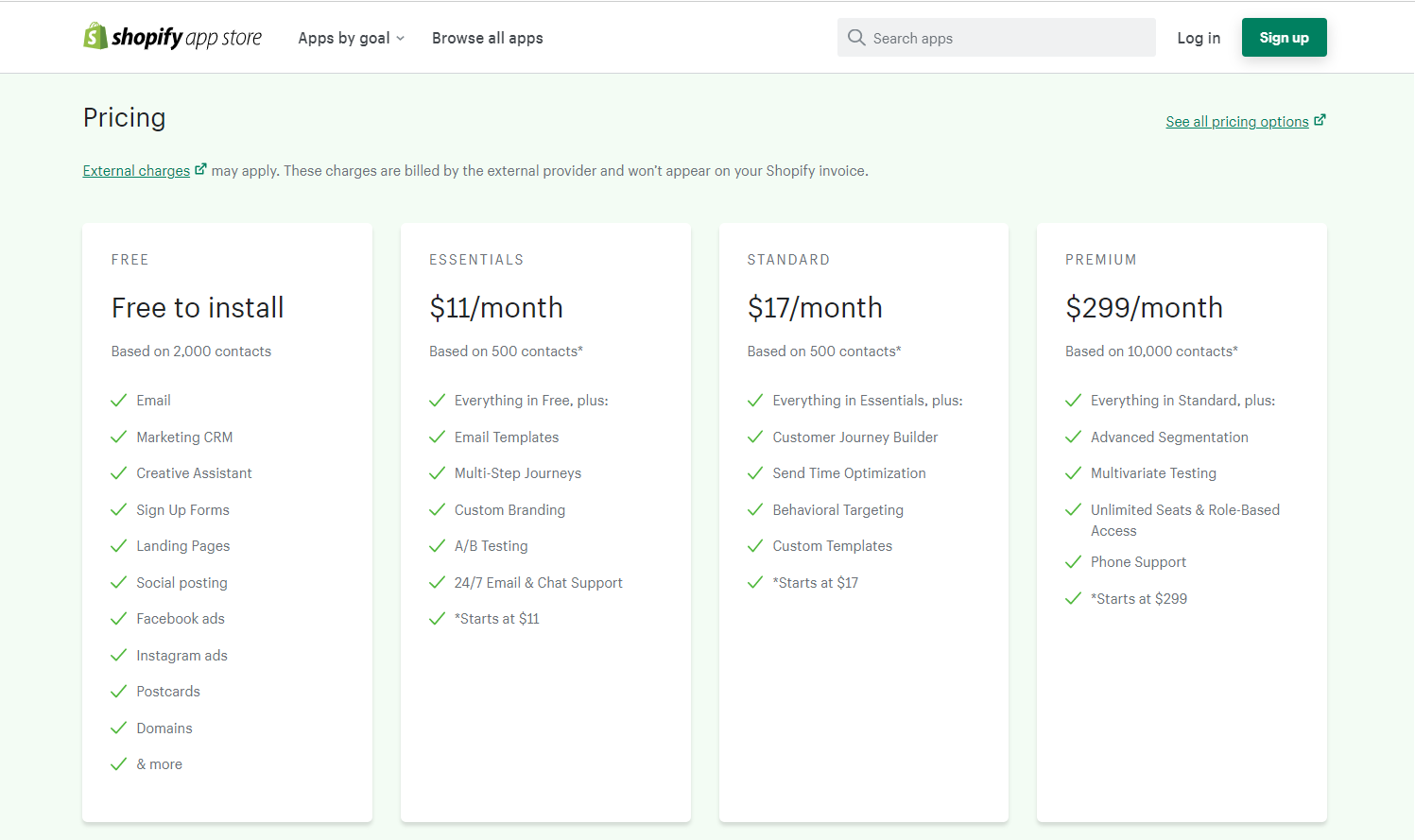
Task: Click the checkmark beside Phone Support
Action: (1073, 562)
